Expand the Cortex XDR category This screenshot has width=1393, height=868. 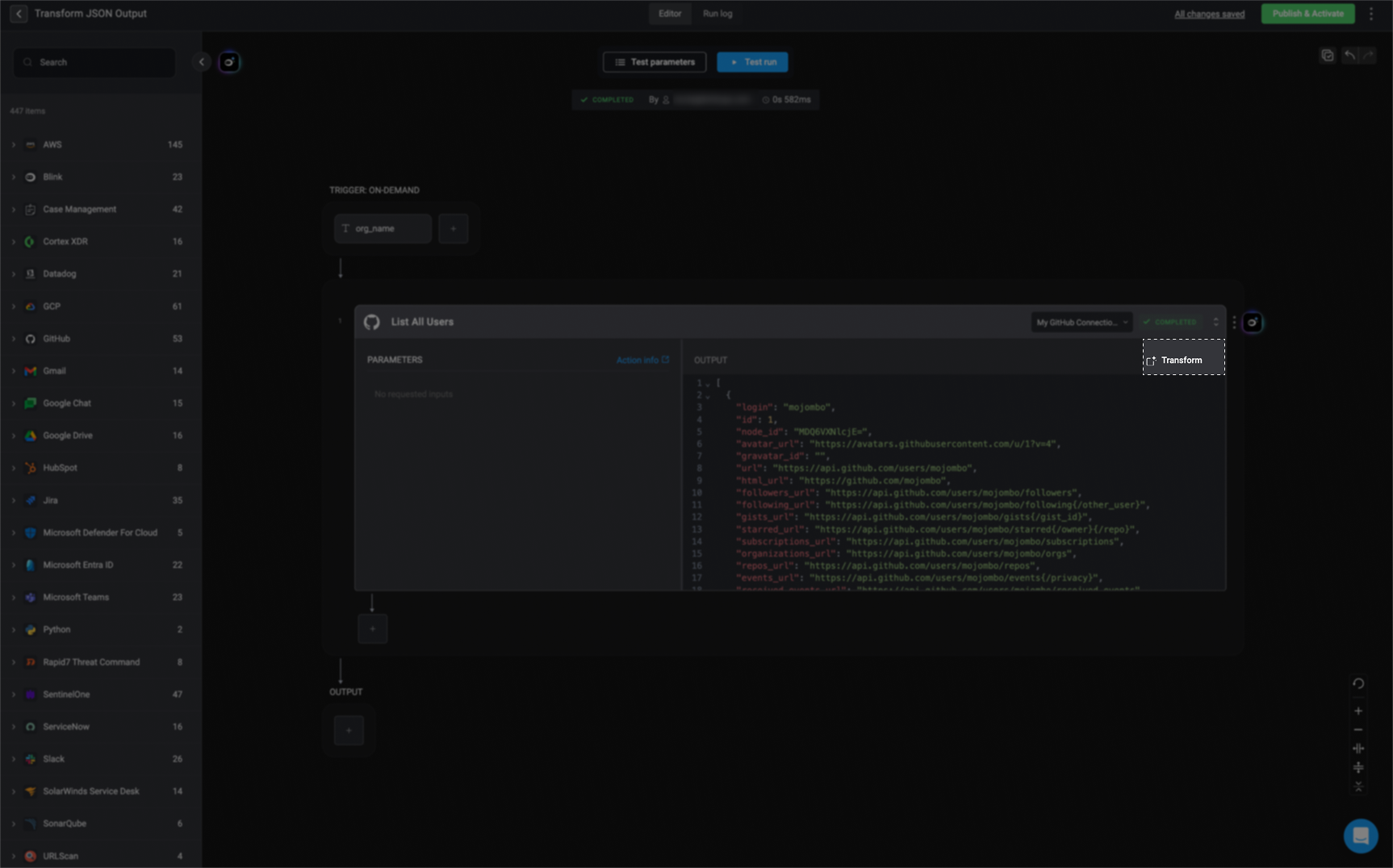(x=14, y=241)
